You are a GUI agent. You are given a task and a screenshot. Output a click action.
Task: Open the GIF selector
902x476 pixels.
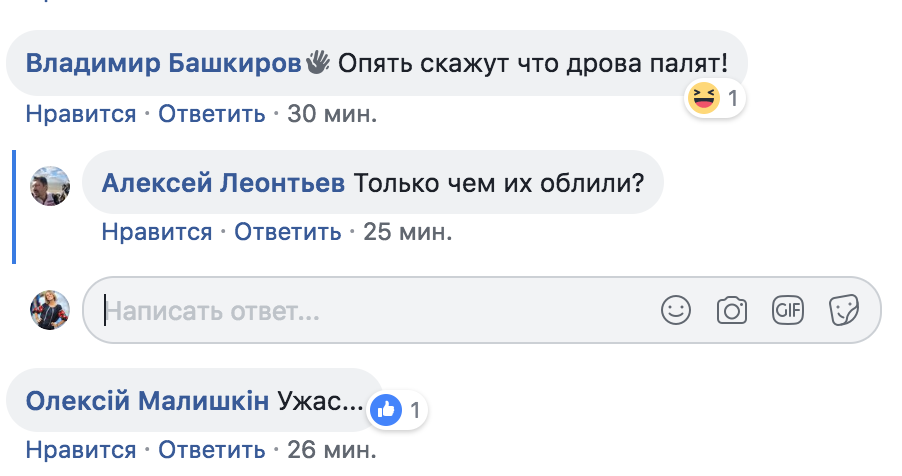pyautogui.click(x=788, y=311)
